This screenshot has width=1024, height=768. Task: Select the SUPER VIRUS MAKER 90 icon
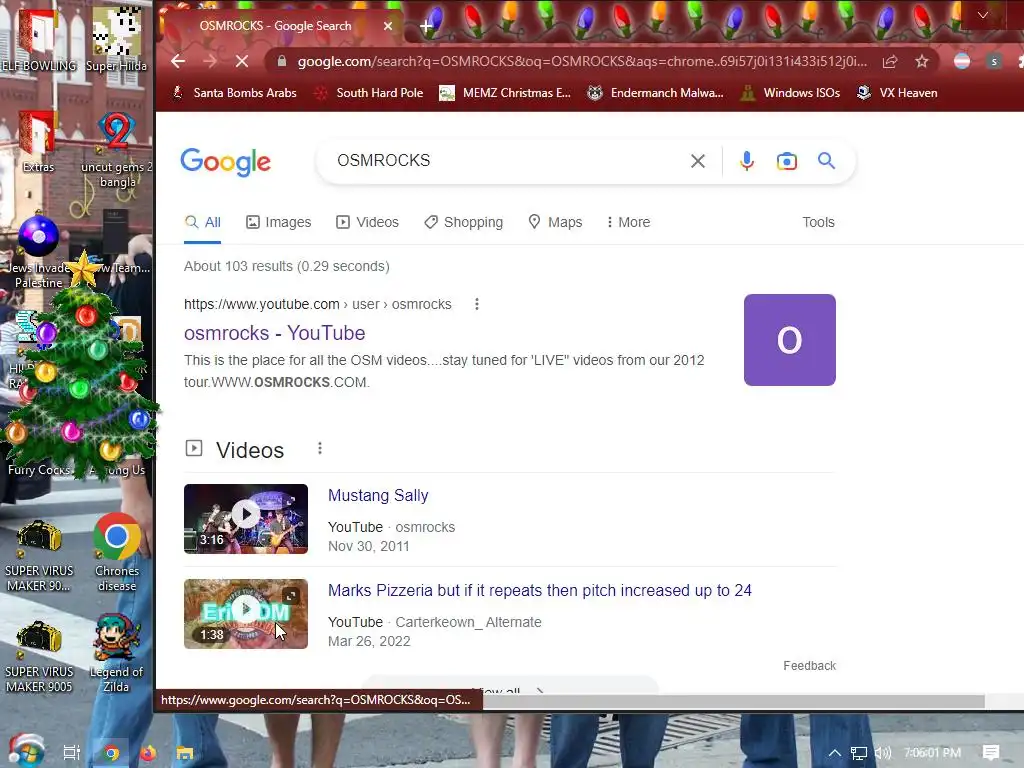point(39,555)
